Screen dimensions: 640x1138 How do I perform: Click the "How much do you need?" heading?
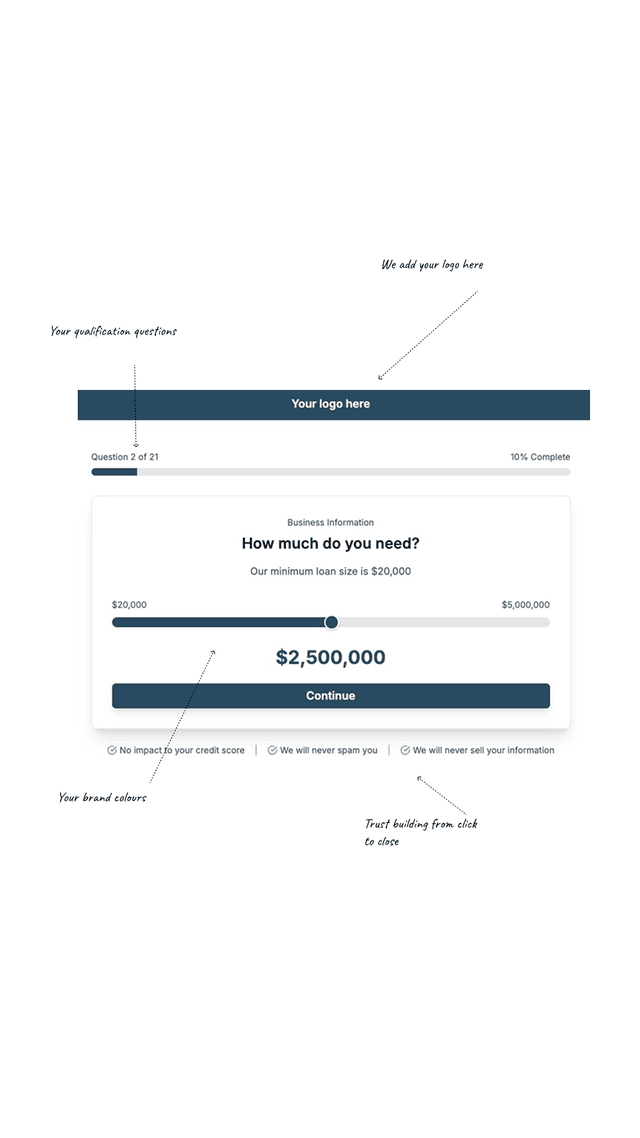[x=330, y=543]
